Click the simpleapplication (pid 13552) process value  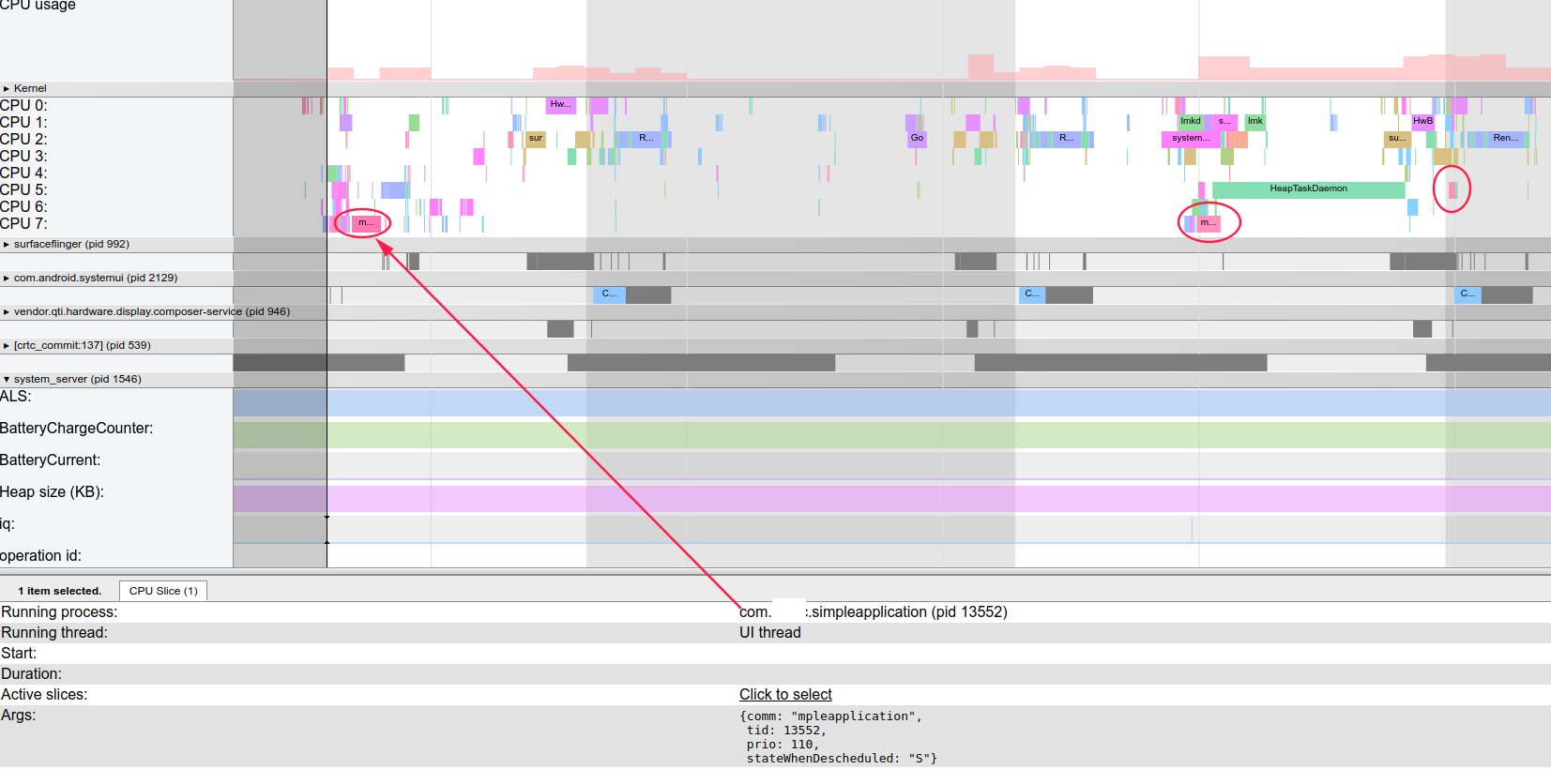pyautogui.click(x=874, y=612)
